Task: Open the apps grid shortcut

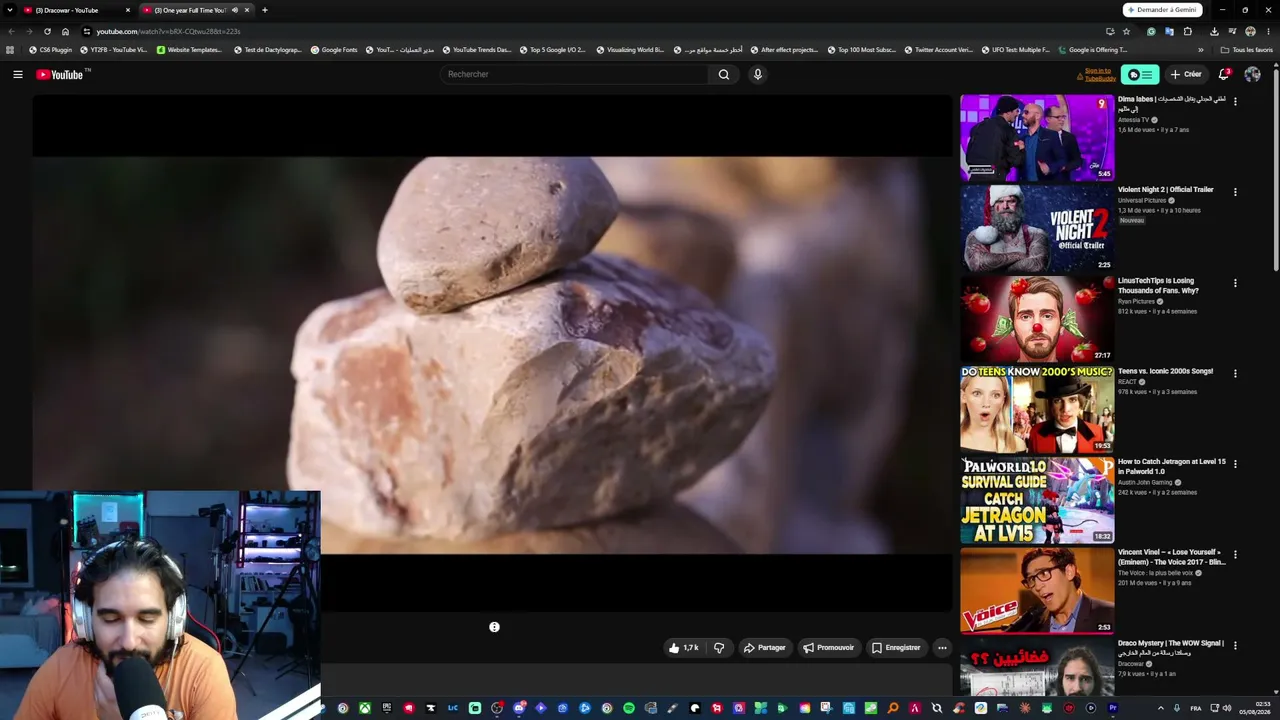Action: (x=10, y=50)
